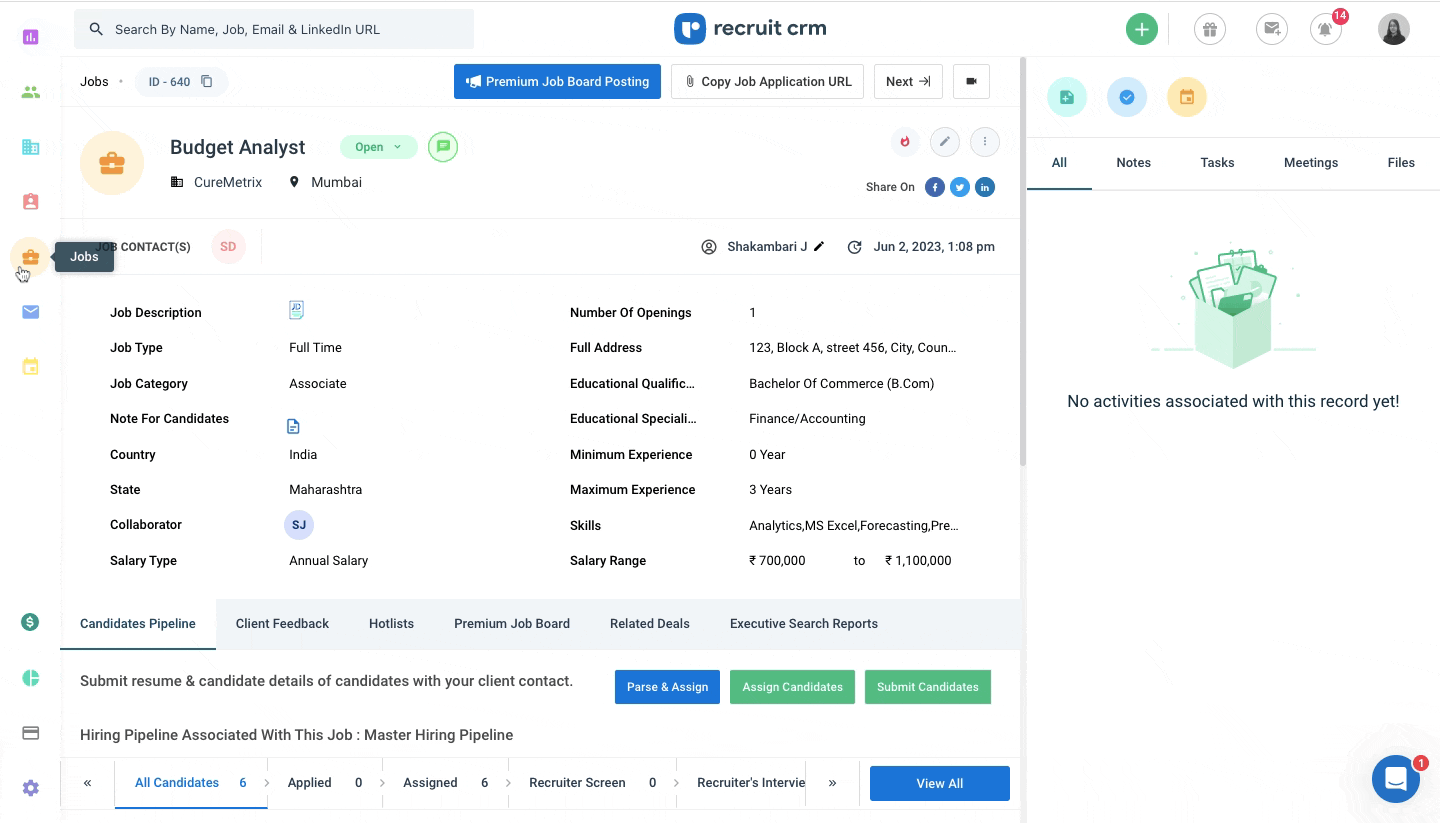
Task: Click the Schedule Meeting calendar icon
Action: click(1187, 97)
